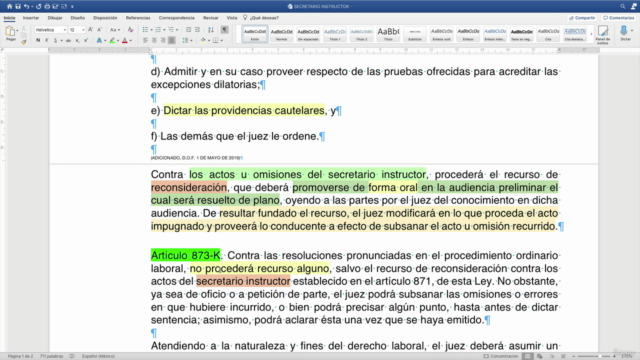Redo the last action

39,6
